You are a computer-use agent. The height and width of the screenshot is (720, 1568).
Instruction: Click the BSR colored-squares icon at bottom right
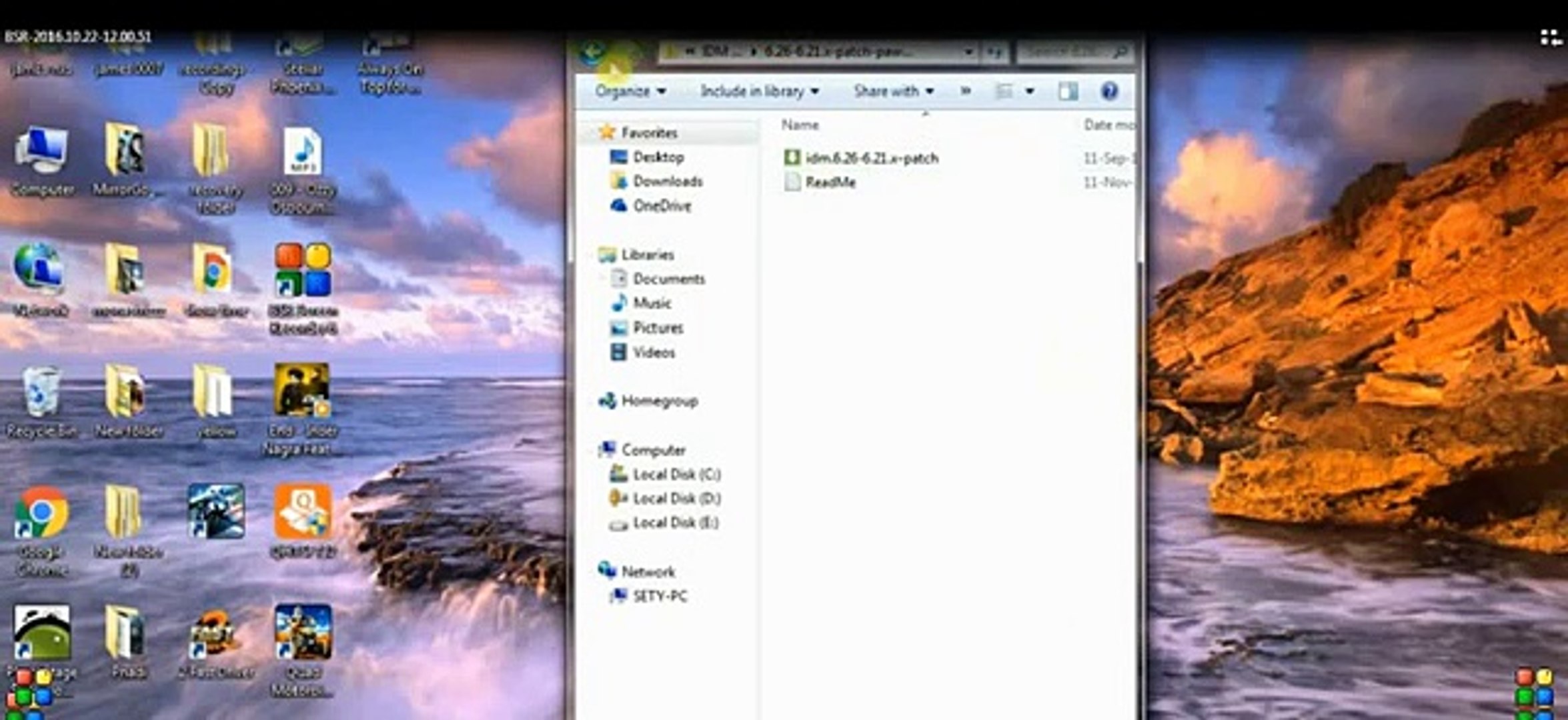(x=1534, y=692)
